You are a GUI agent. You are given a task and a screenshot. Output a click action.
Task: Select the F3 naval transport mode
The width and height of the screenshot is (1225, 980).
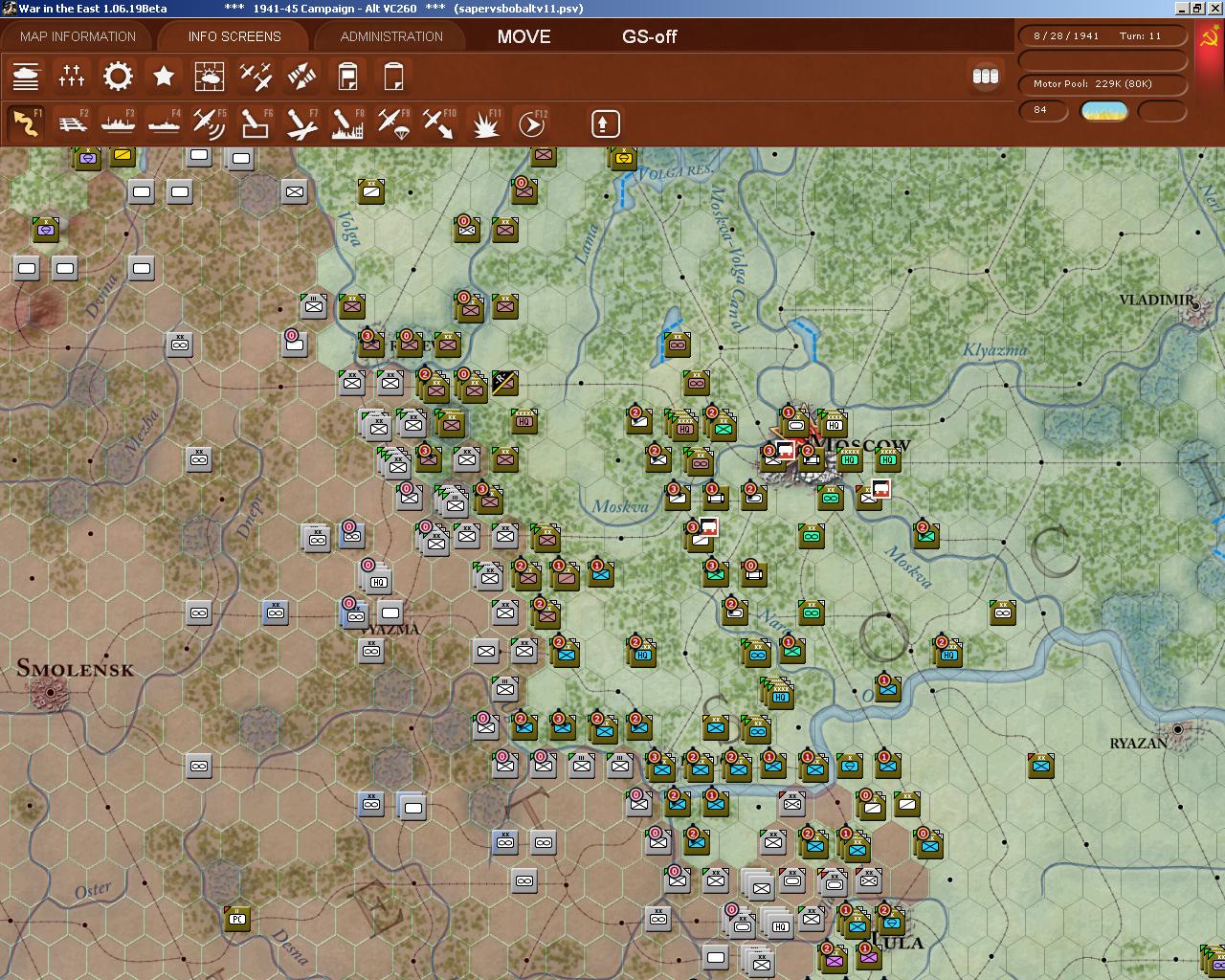(x=118, y=123)
